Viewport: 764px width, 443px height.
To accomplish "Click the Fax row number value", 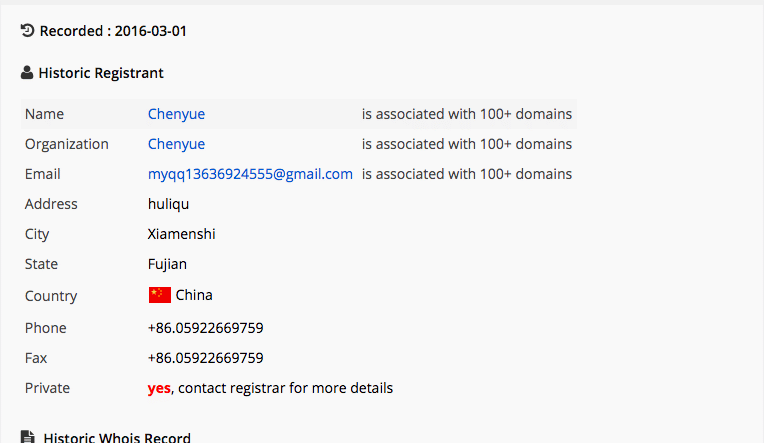I will [205, 358].
